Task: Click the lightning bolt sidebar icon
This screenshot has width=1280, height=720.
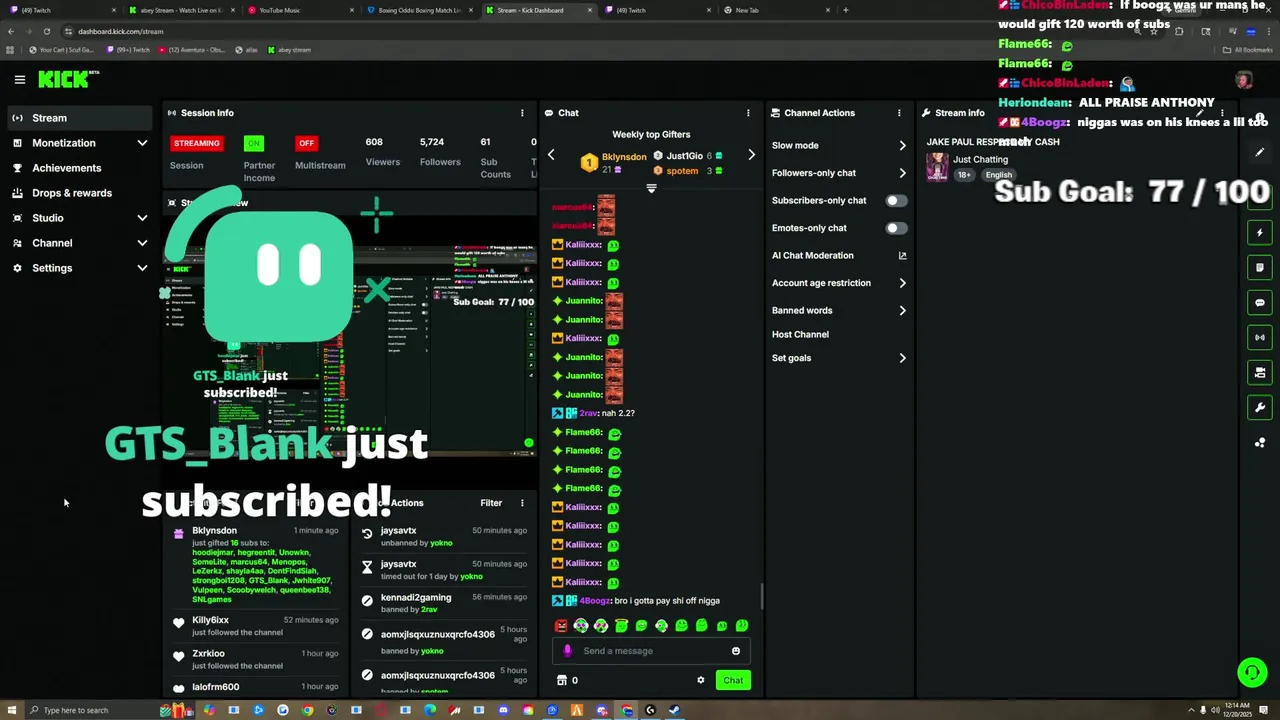Action: [1260, 232]
